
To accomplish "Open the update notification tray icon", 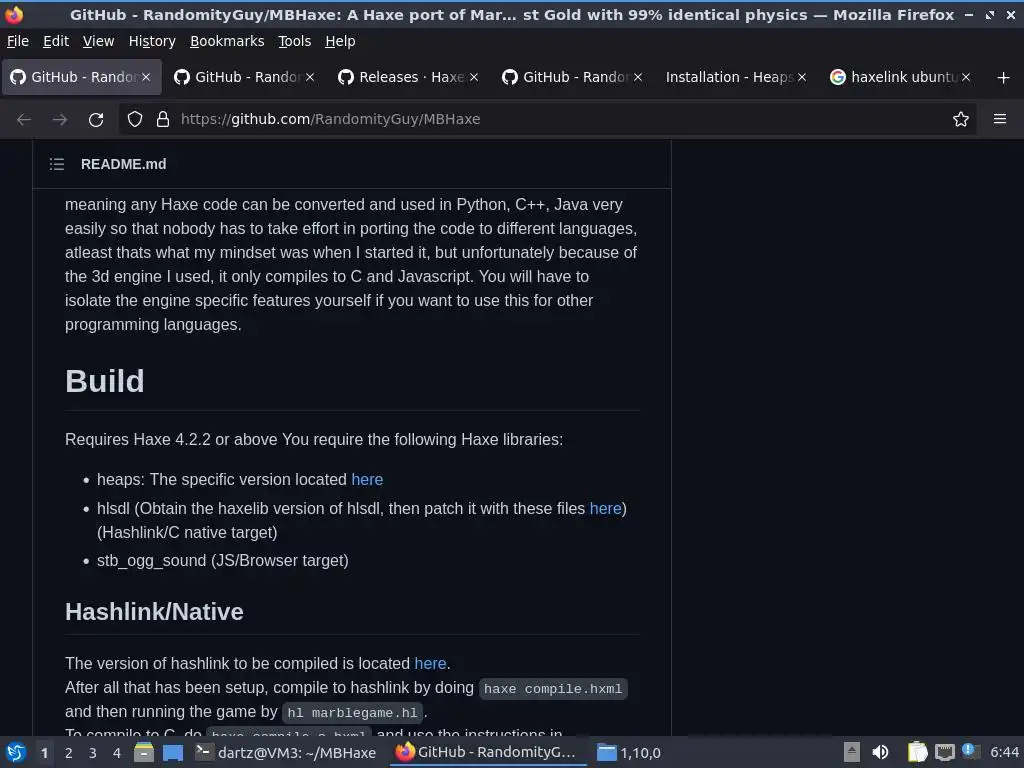I will 971,752.
